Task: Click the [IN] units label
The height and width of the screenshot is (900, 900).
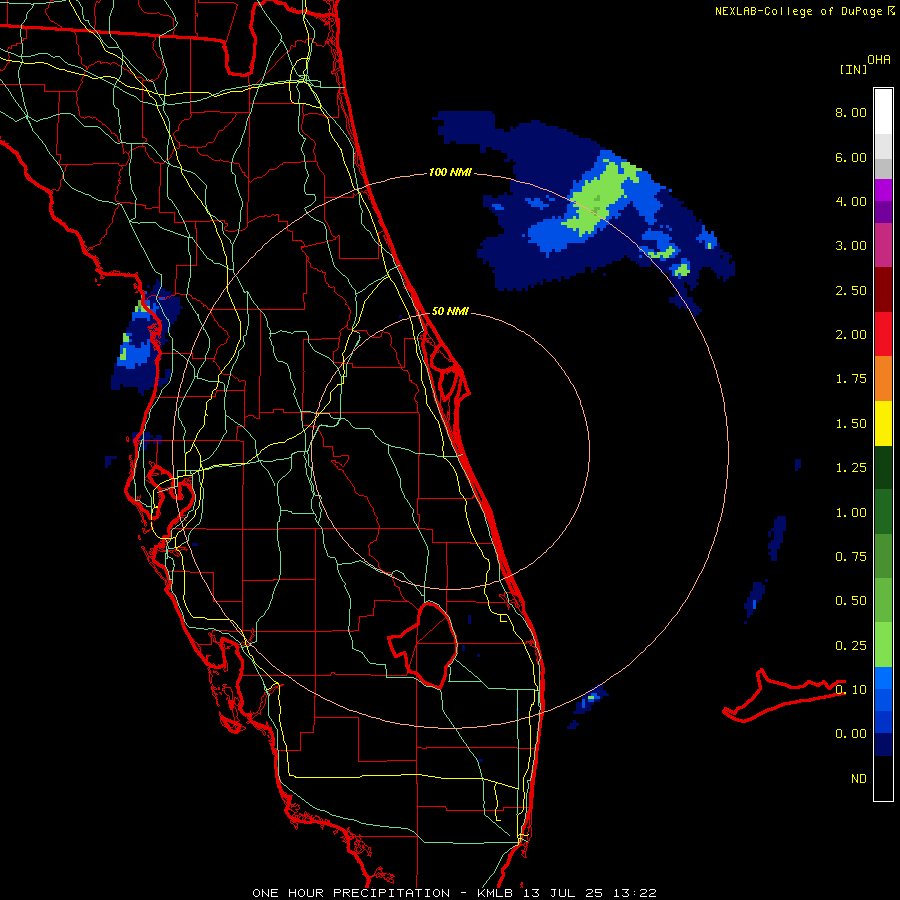Action: 853,69
